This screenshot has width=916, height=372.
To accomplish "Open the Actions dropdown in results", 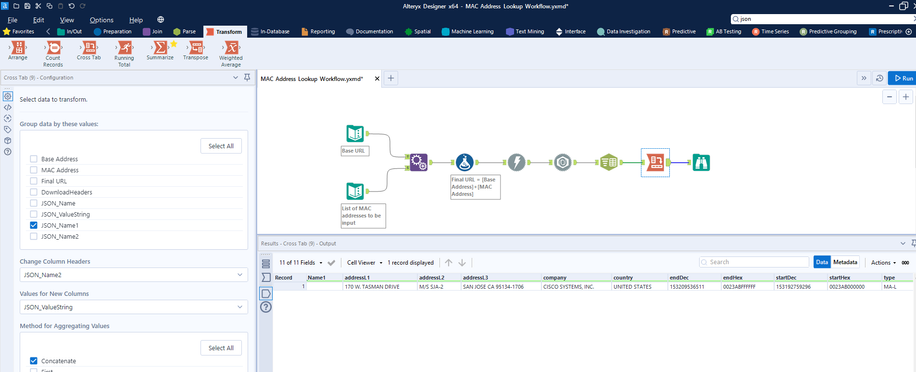I will [883, 263].
